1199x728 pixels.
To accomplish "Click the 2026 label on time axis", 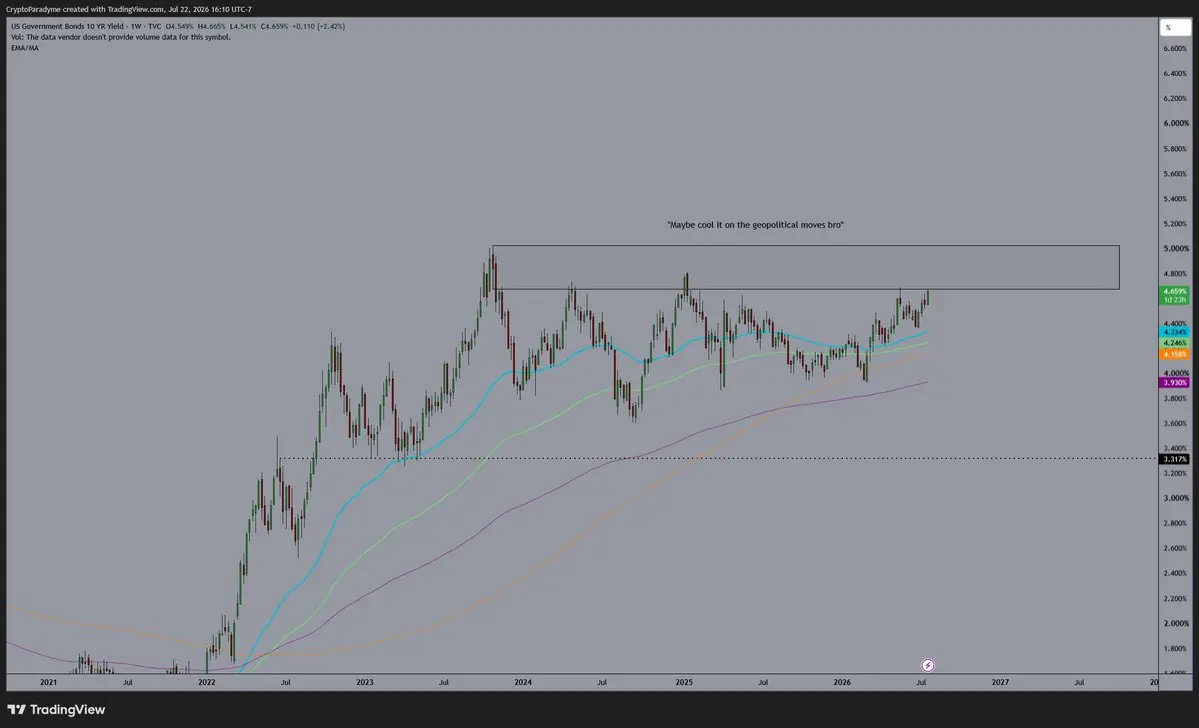I will point(842,682).
